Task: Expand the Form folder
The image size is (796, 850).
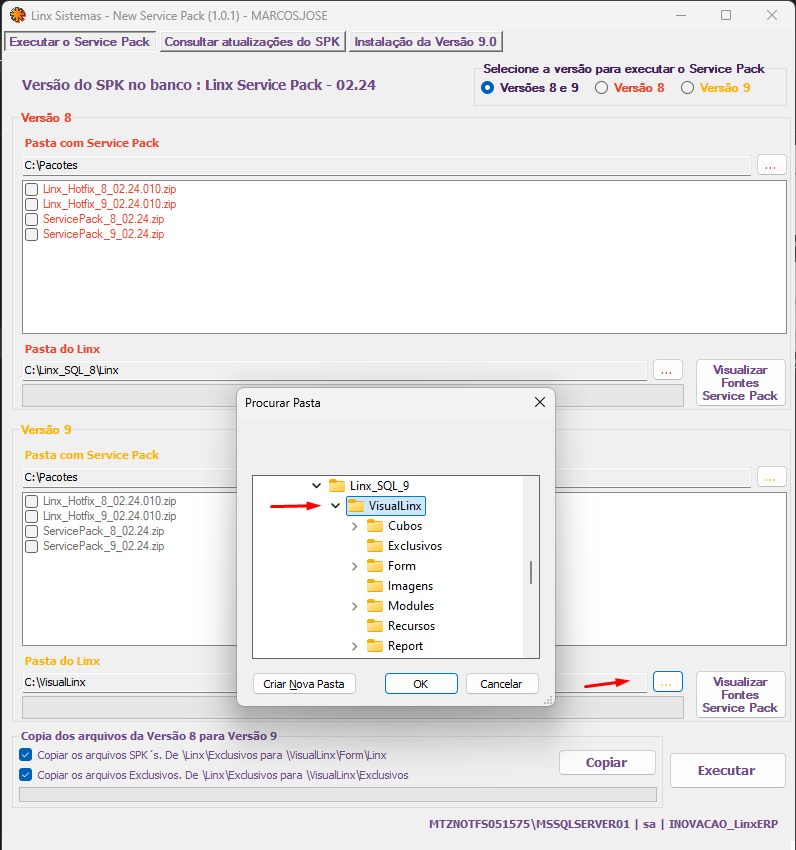Action: pyautogui.click(x=355, y=566)
